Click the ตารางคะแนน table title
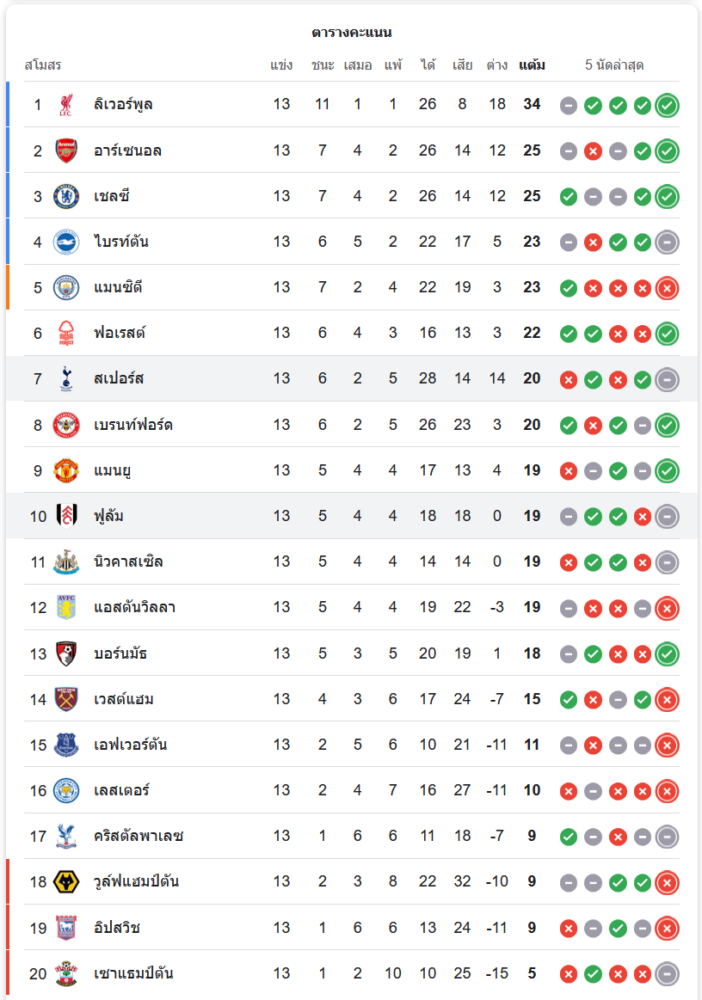Image resolution: width=702 pixels, height=1000 pixels. 351,33
